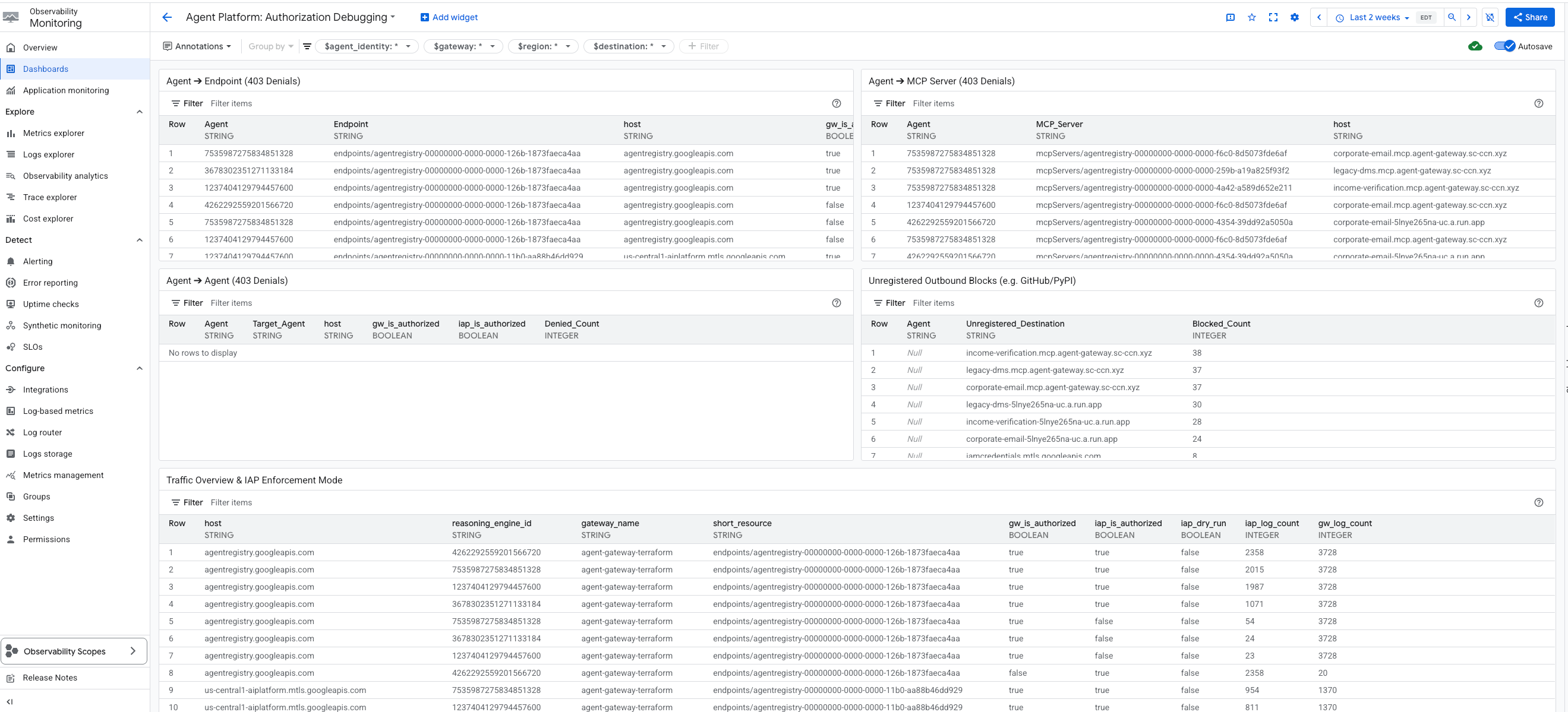Open Application monitoring
Image resolution: width=1568 pixels, height=712 pixels.
point(74,90)
